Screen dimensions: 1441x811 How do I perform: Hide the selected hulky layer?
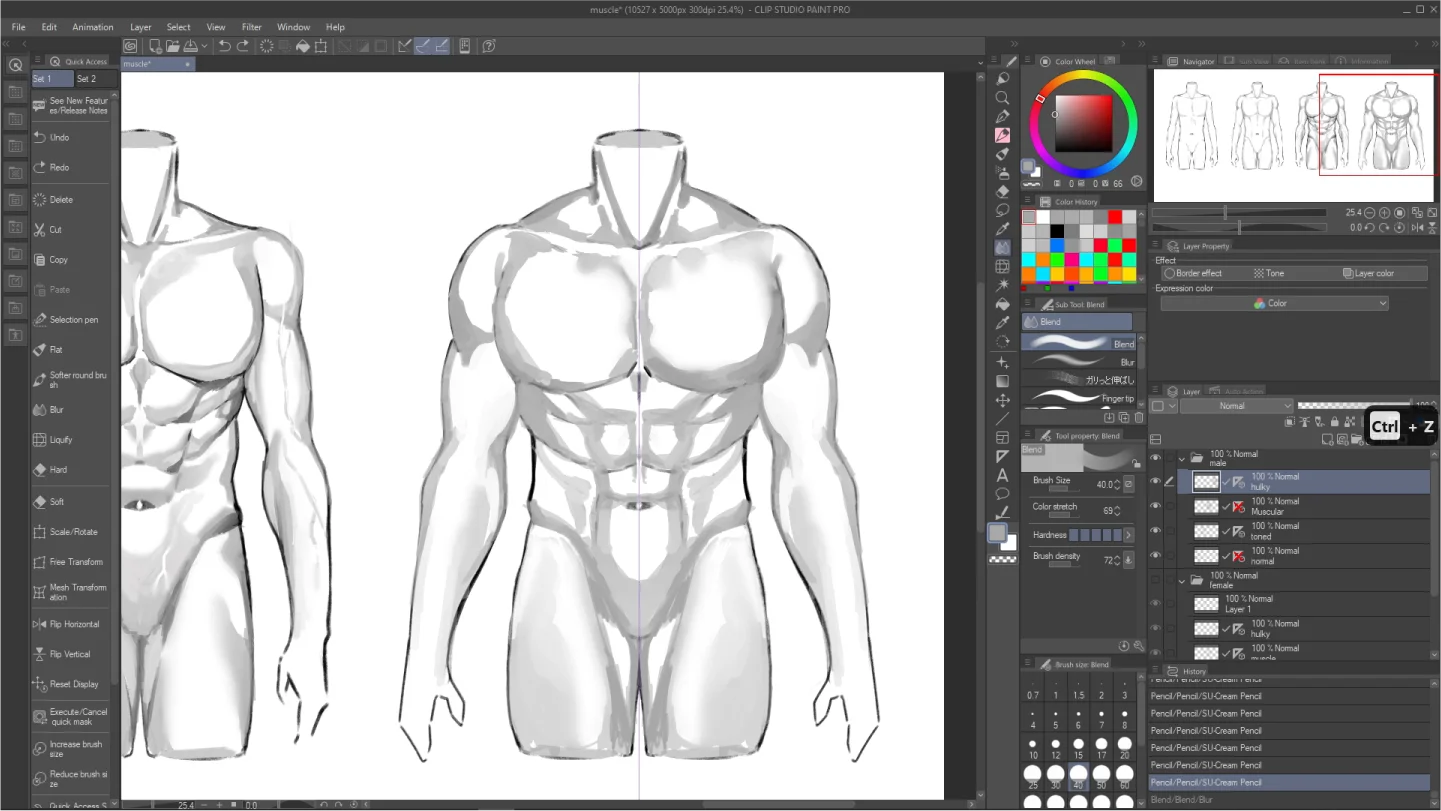click(1156, 482)
